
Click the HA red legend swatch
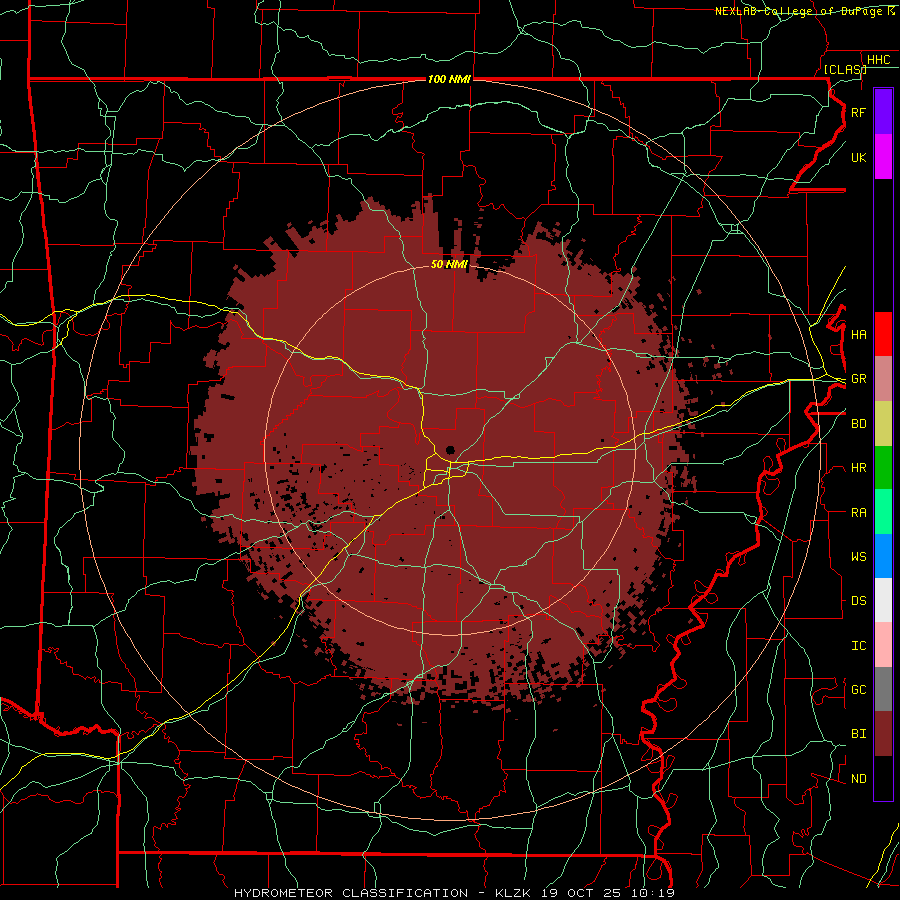click(x=883, y=334)
